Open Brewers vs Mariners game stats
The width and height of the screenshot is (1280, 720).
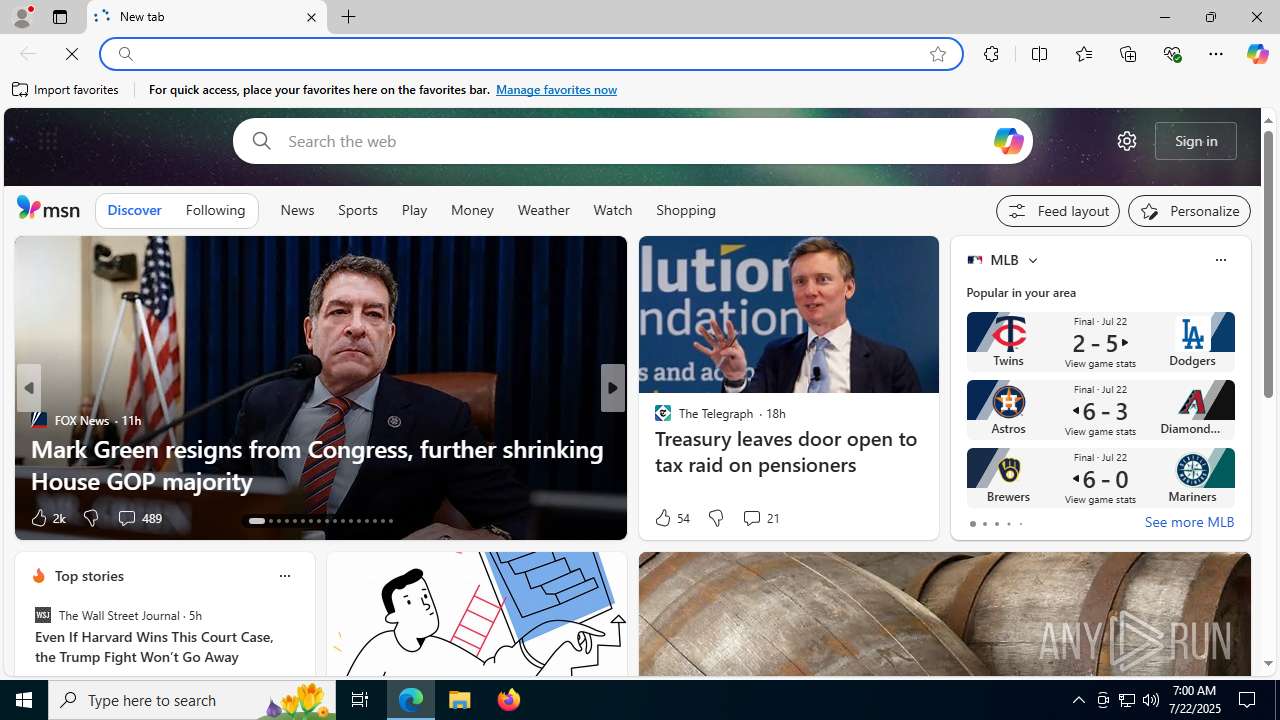click(1100, 478)
